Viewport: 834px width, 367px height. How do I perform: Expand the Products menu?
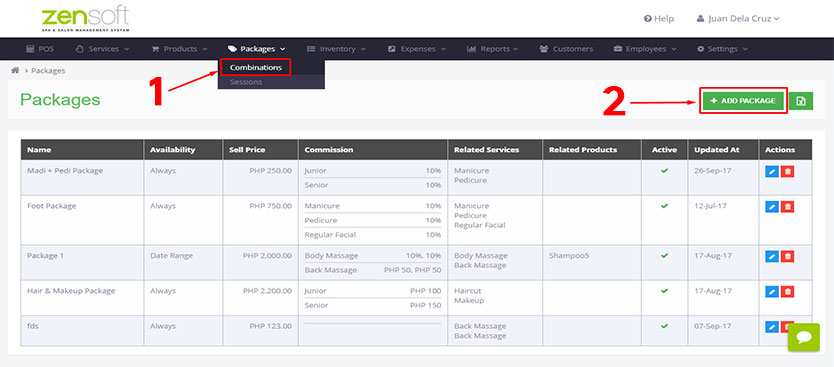[x=179, y=49]
